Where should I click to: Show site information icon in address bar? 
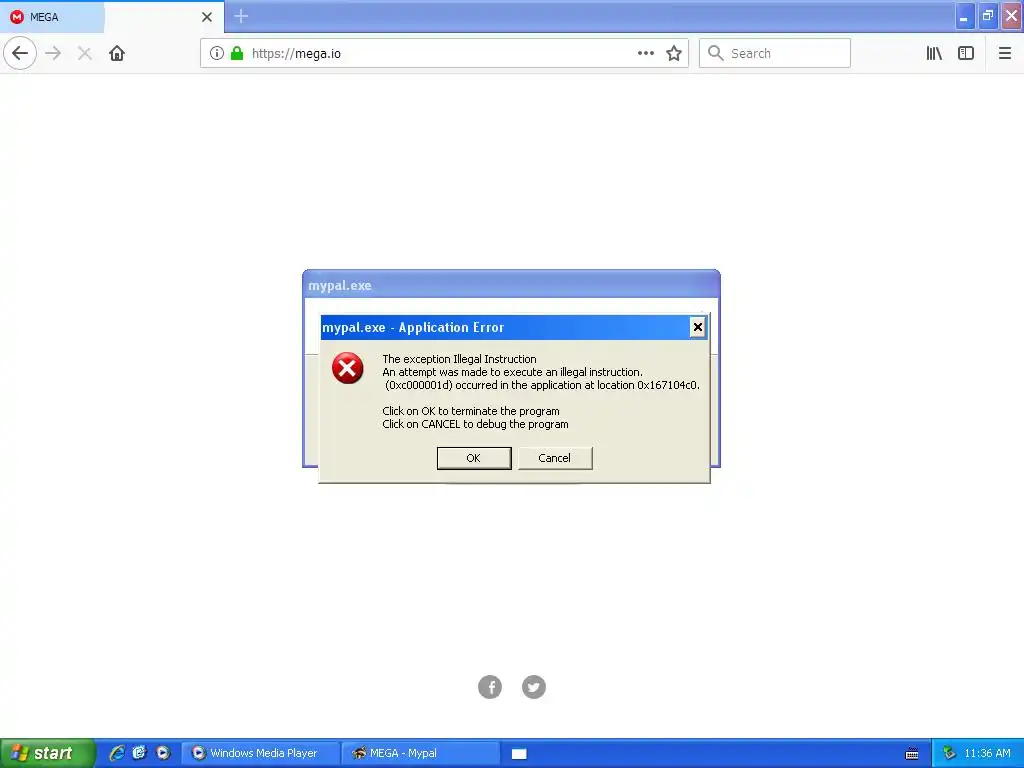pos(217,54)
